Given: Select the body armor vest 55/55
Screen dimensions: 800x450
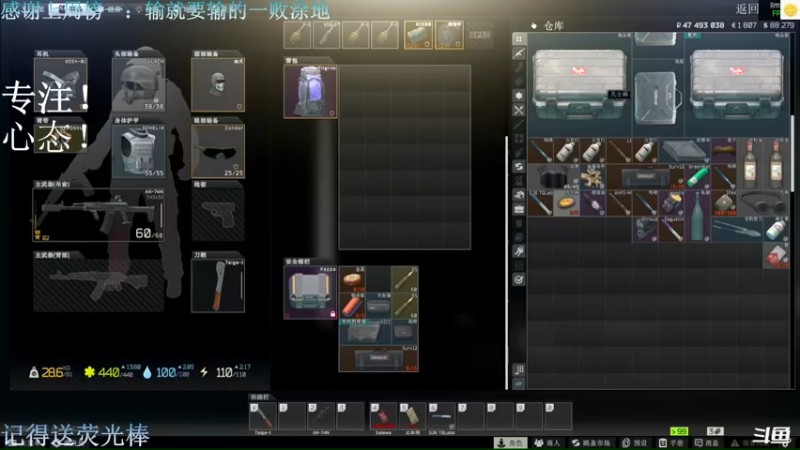Looking at the screenshot, I should click(138, 151).
